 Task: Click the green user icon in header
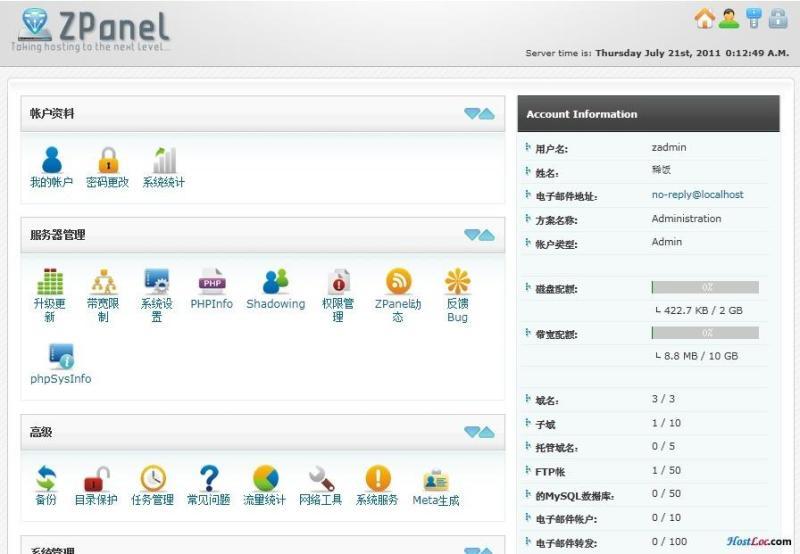[x=729, y=18]
